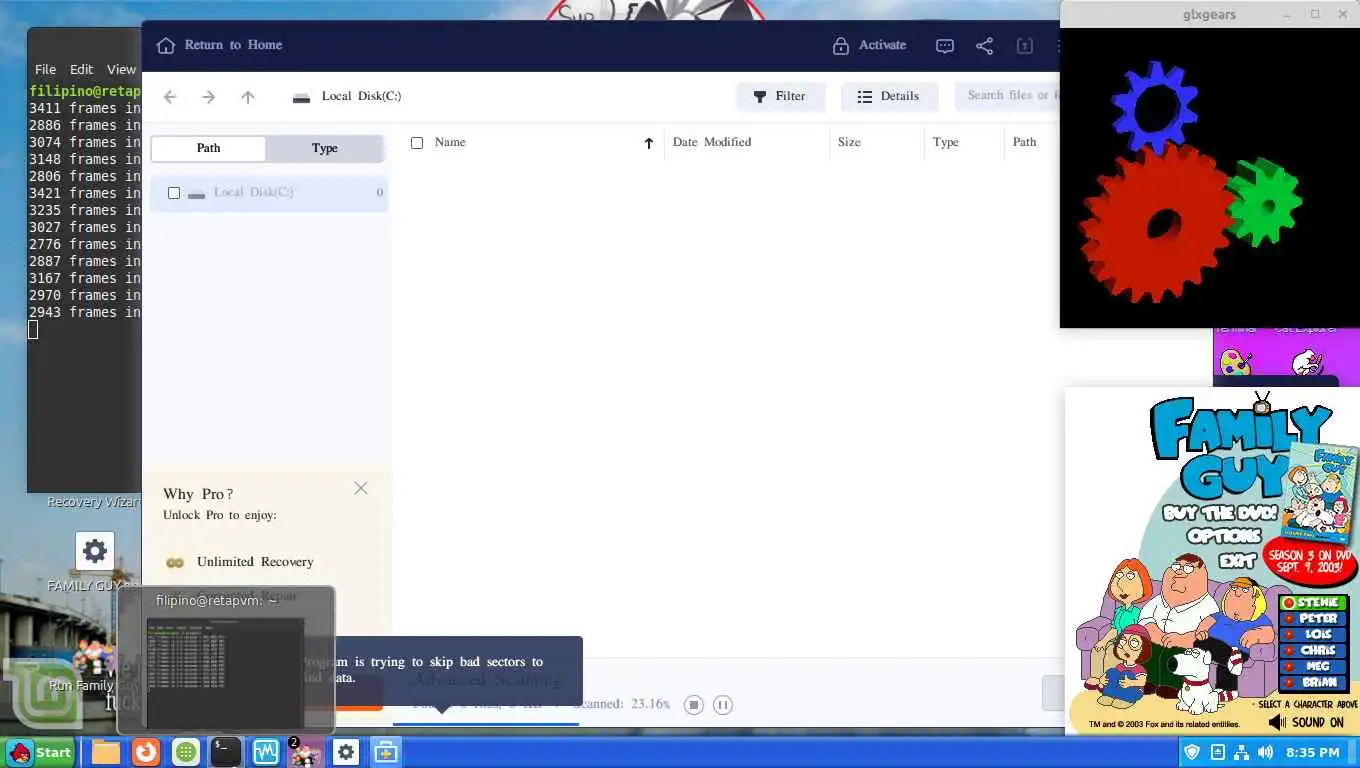Screen dimensions: 1360x768
Task: Open system monitor taskbar icon
Action: (266, 752)
